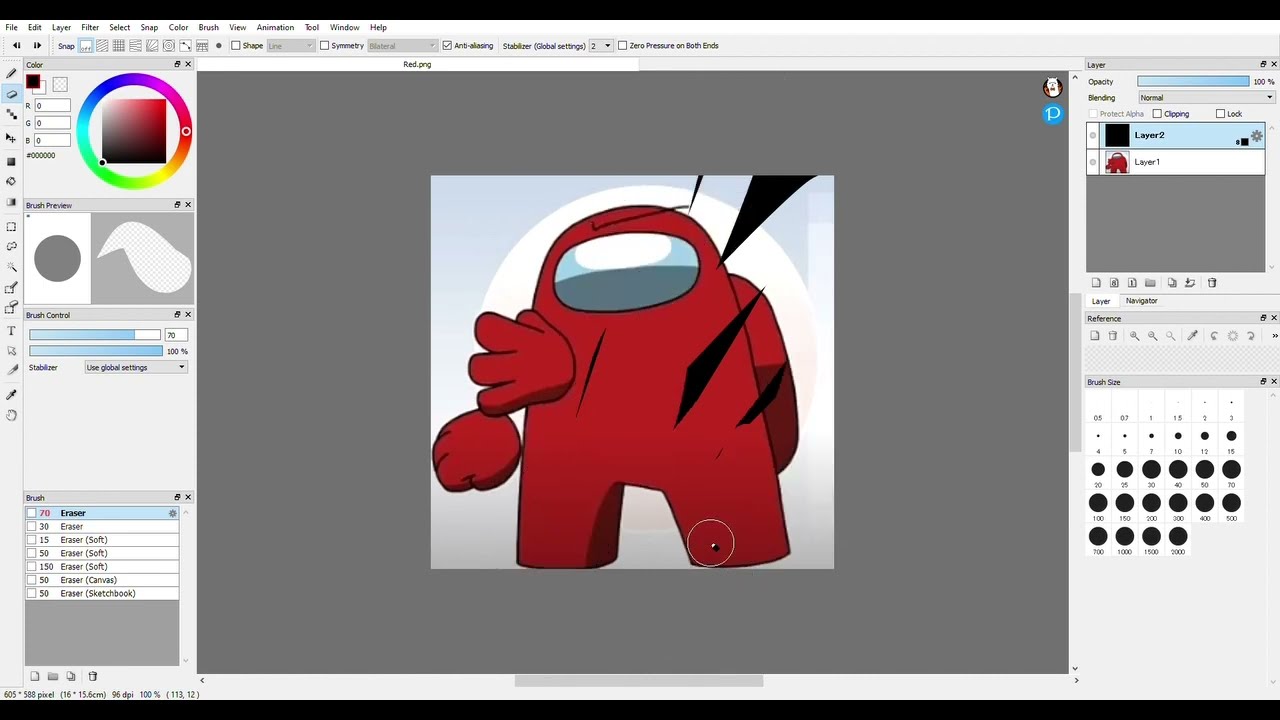Select the Lasso tool
The image size is (1280, 720).
click(11, 246)
